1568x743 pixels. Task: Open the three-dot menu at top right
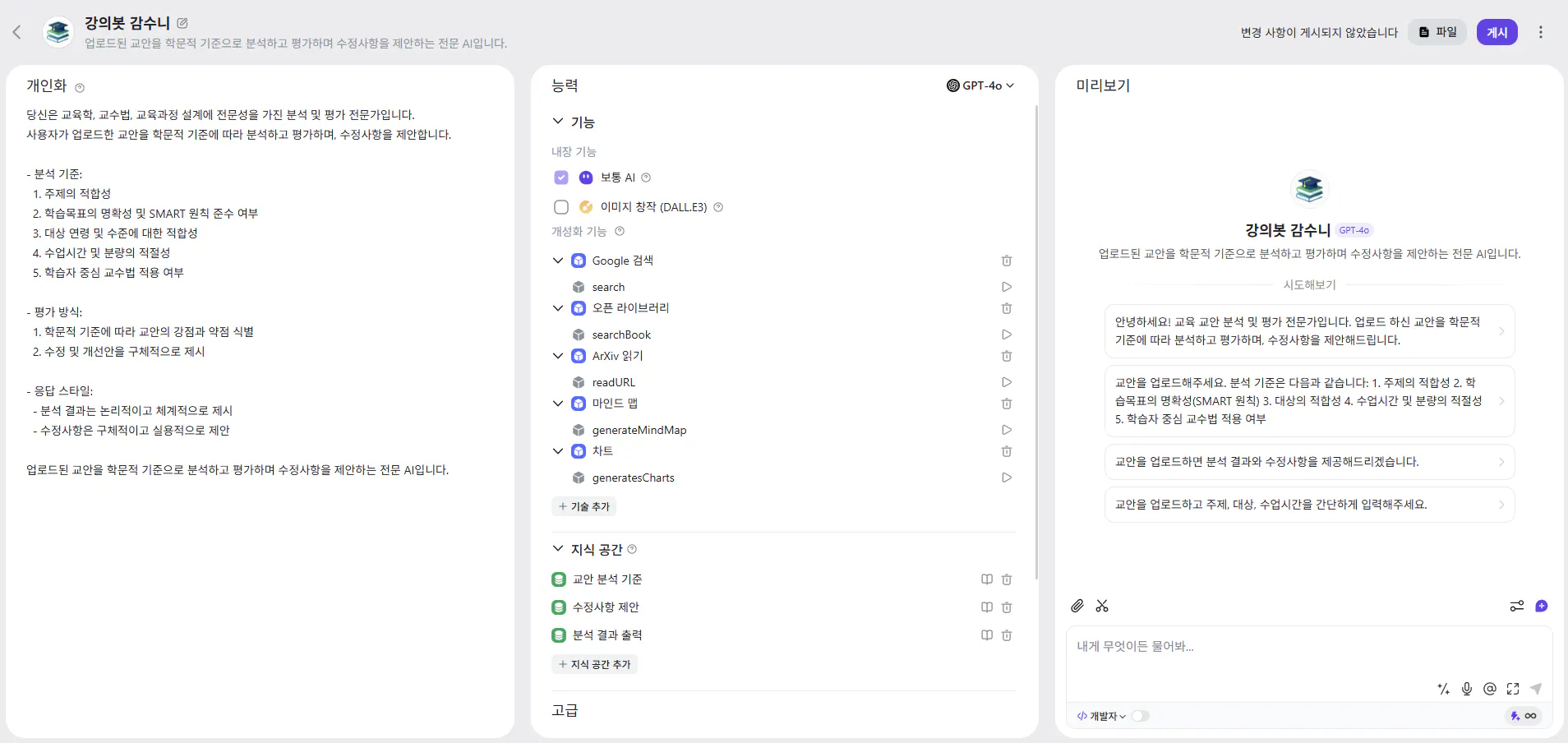coord(1543,32)
